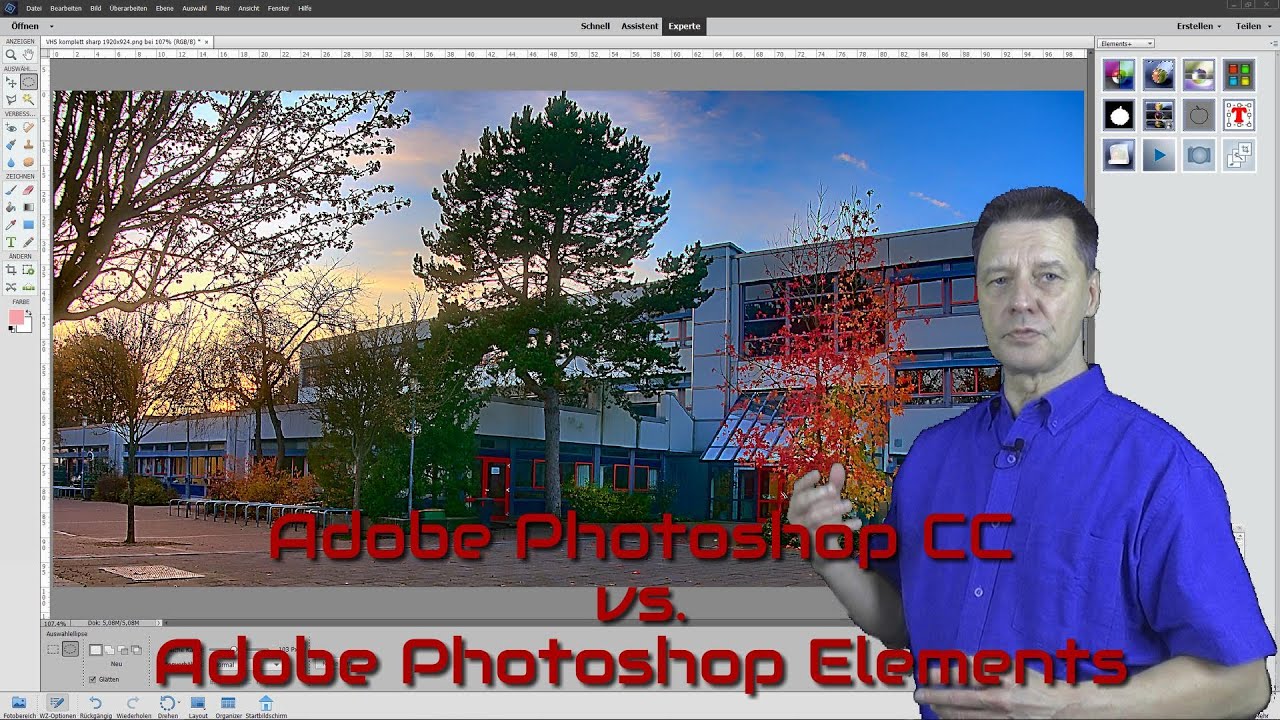Select the Elliptical Marquee tool in toolbox

(x=28, y=81)
